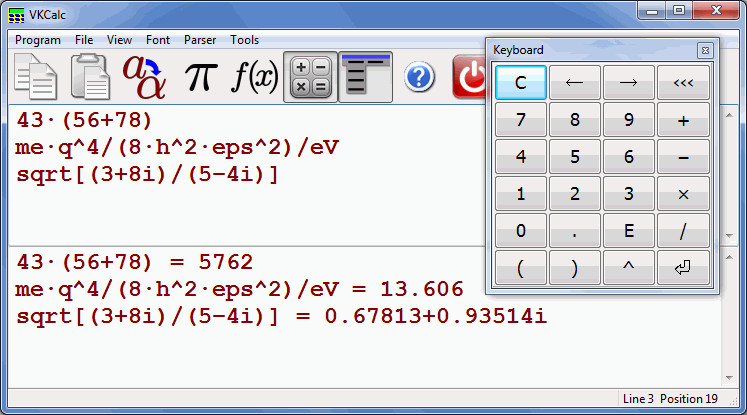This screenshot has width=747, height=415.
Task: Open help with the blue question mark
Action: click(x=419, y=77)
